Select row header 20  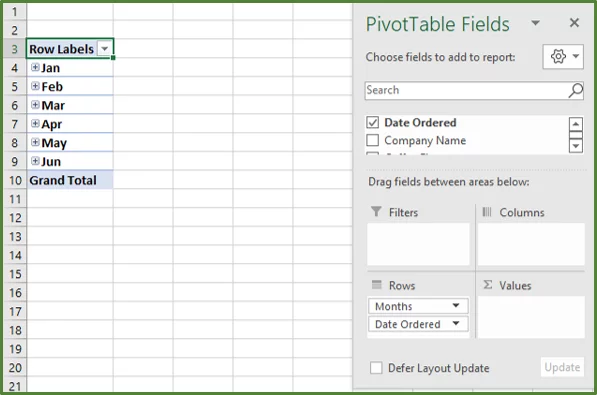pyautogui.click(x=14, y=368)
